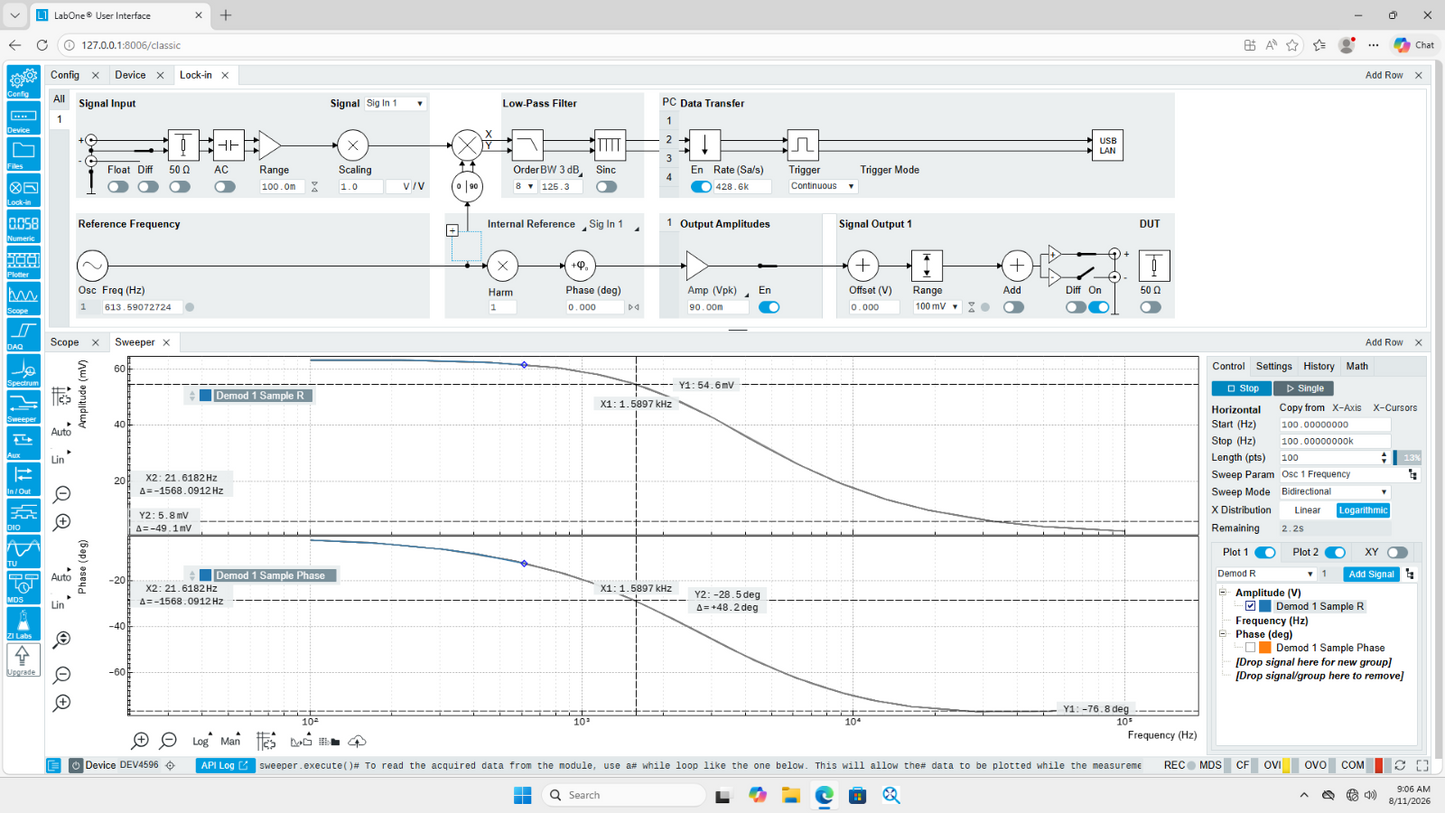Toggle the Plot 2 switch
Screen dimensions: 1445x813
tap(1335, 552)
